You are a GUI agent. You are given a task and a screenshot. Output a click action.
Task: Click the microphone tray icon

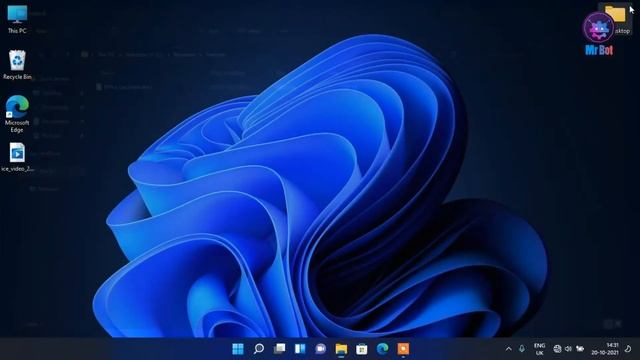point(522,349)
